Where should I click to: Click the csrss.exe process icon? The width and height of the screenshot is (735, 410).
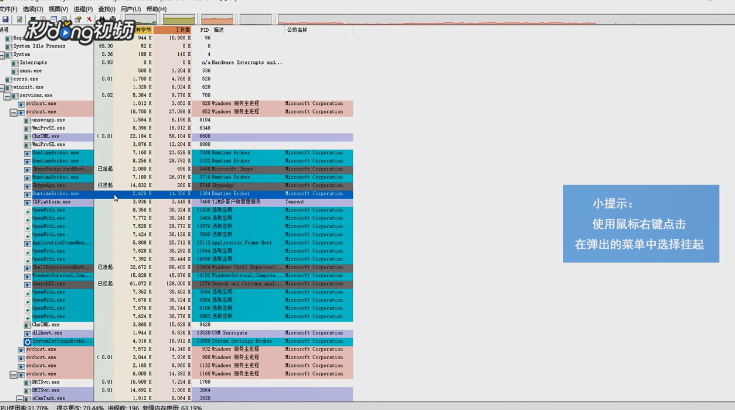click(8, 79)
